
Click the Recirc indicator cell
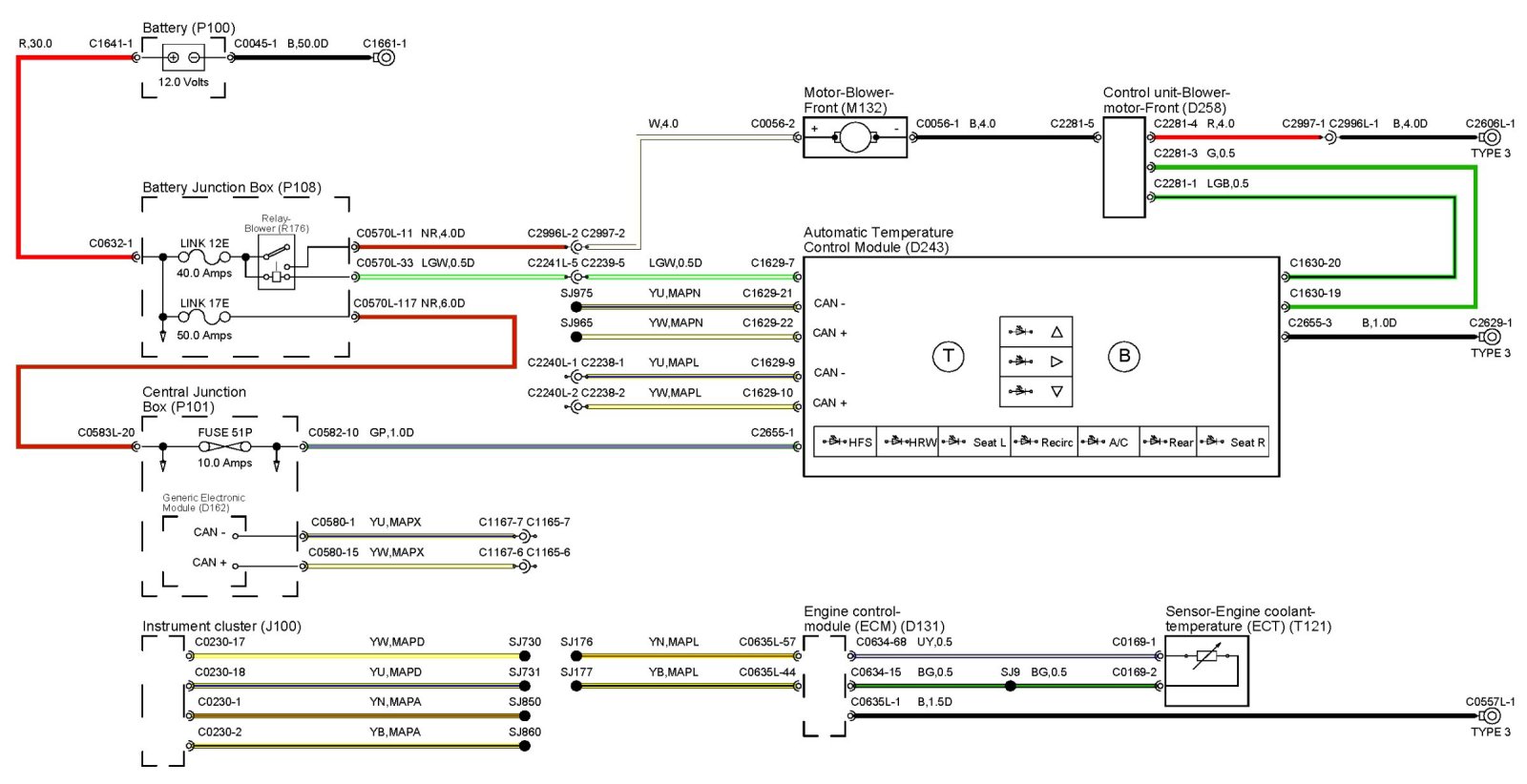[x=1043, y=442]
